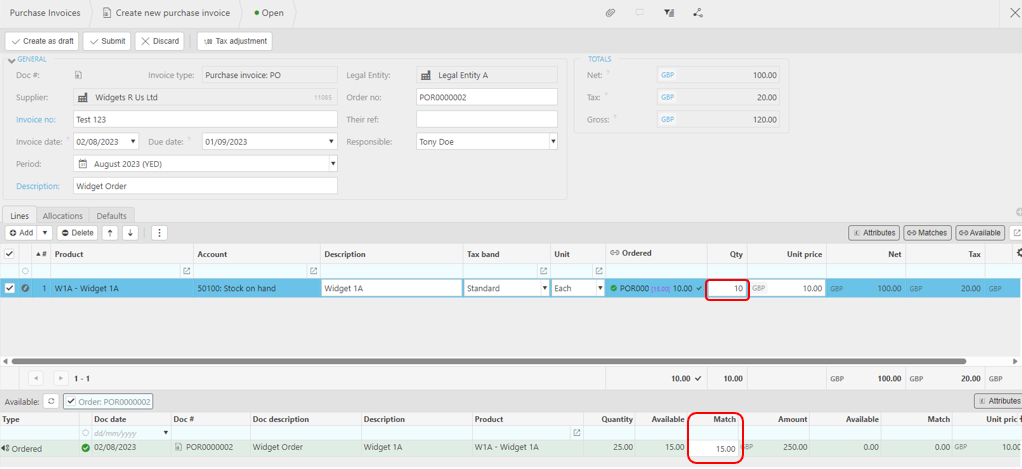Go to Purchase Invoices breadcrumb
Screen dimensions: 1022x469
[45, 13]
